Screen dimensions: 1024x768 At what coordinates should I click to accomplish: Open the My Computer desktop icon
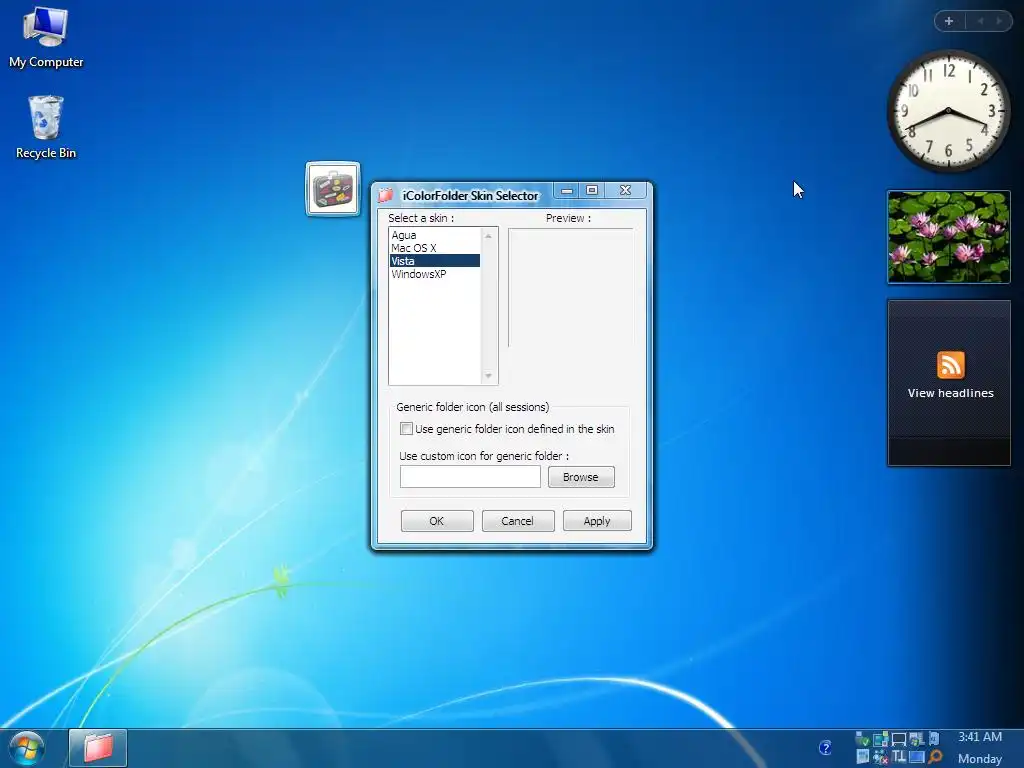(46, 38)
